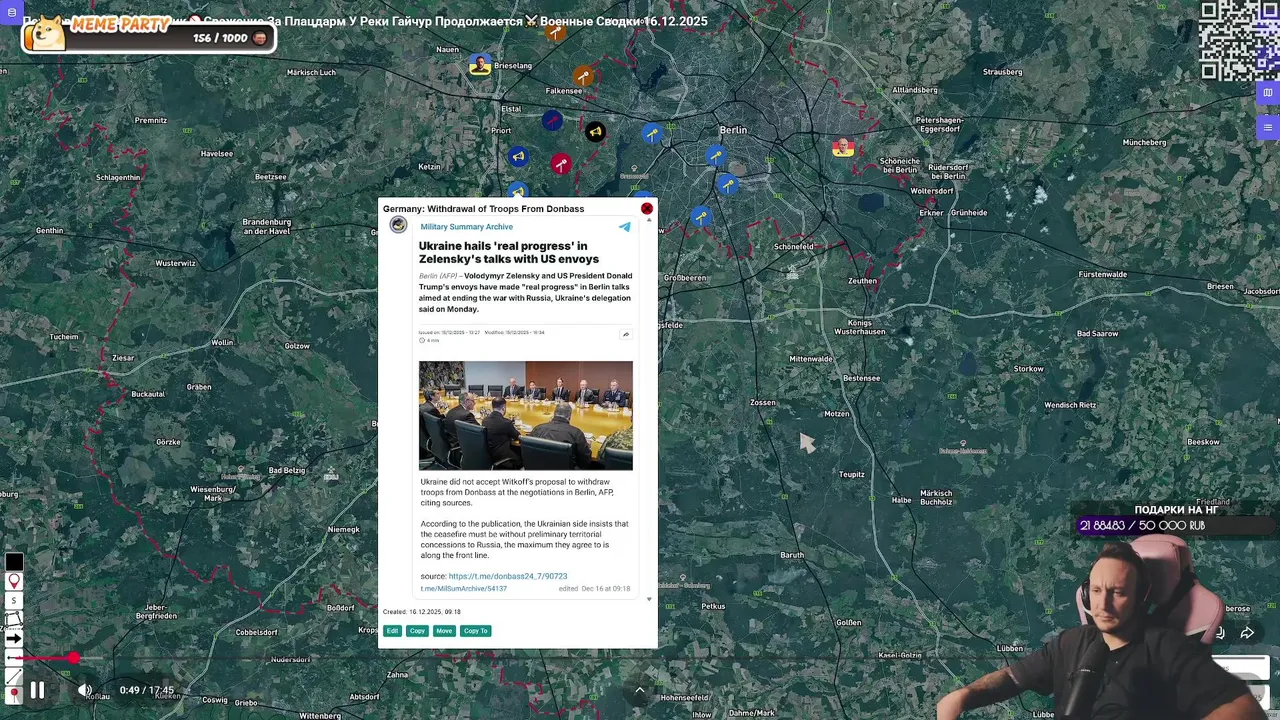The height and width of the screenshot is (720, 1280).
Task: Click the Berlin city label on map
Action: 733,130
